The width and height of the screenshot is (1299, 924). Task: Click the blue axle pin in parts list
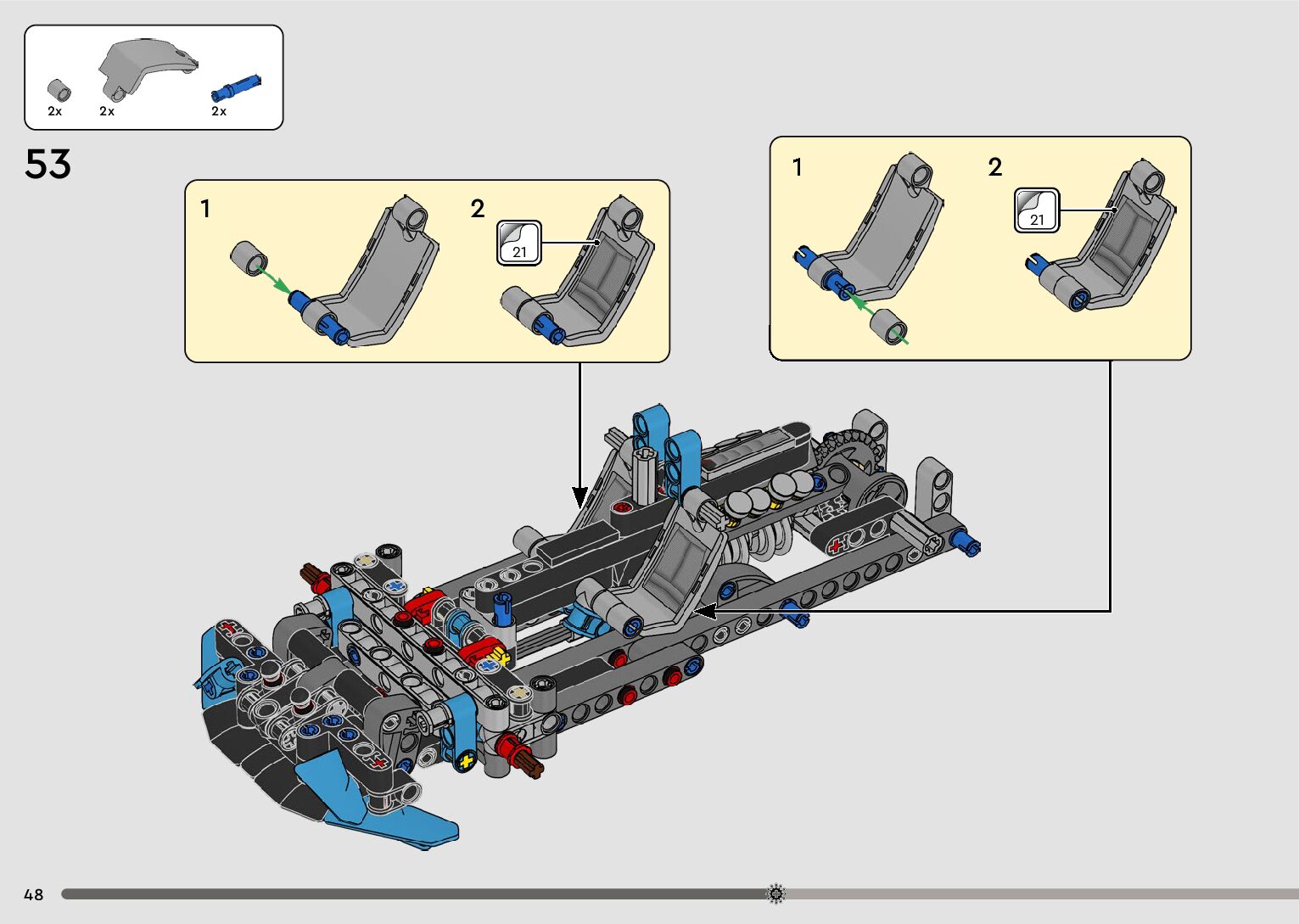[236, 87]
